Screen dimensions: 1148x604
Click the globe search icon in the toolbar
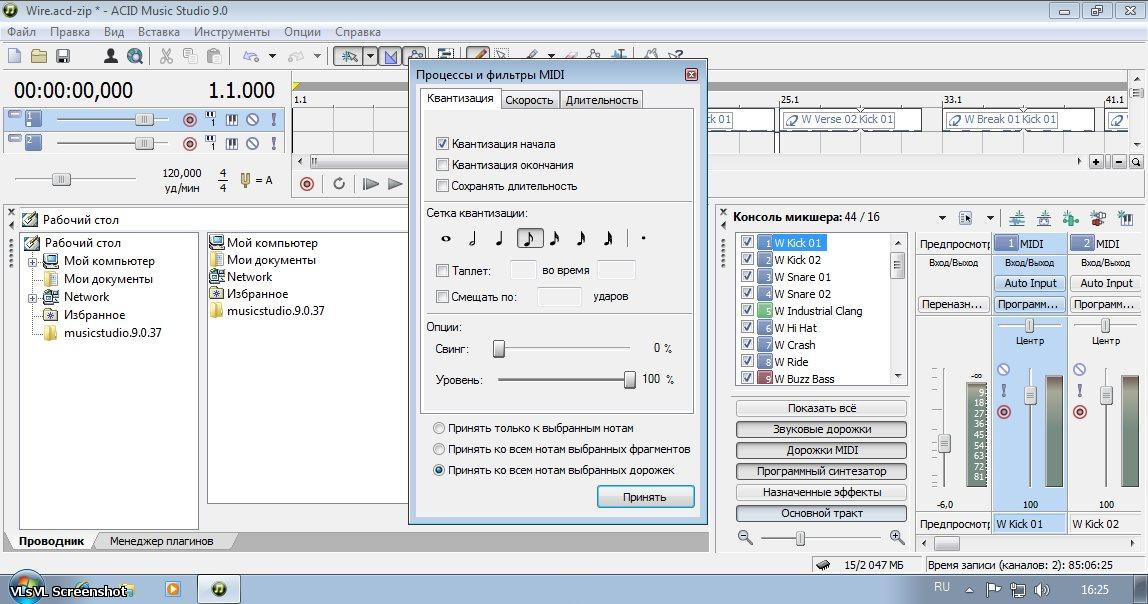click(x=135, y=56)
